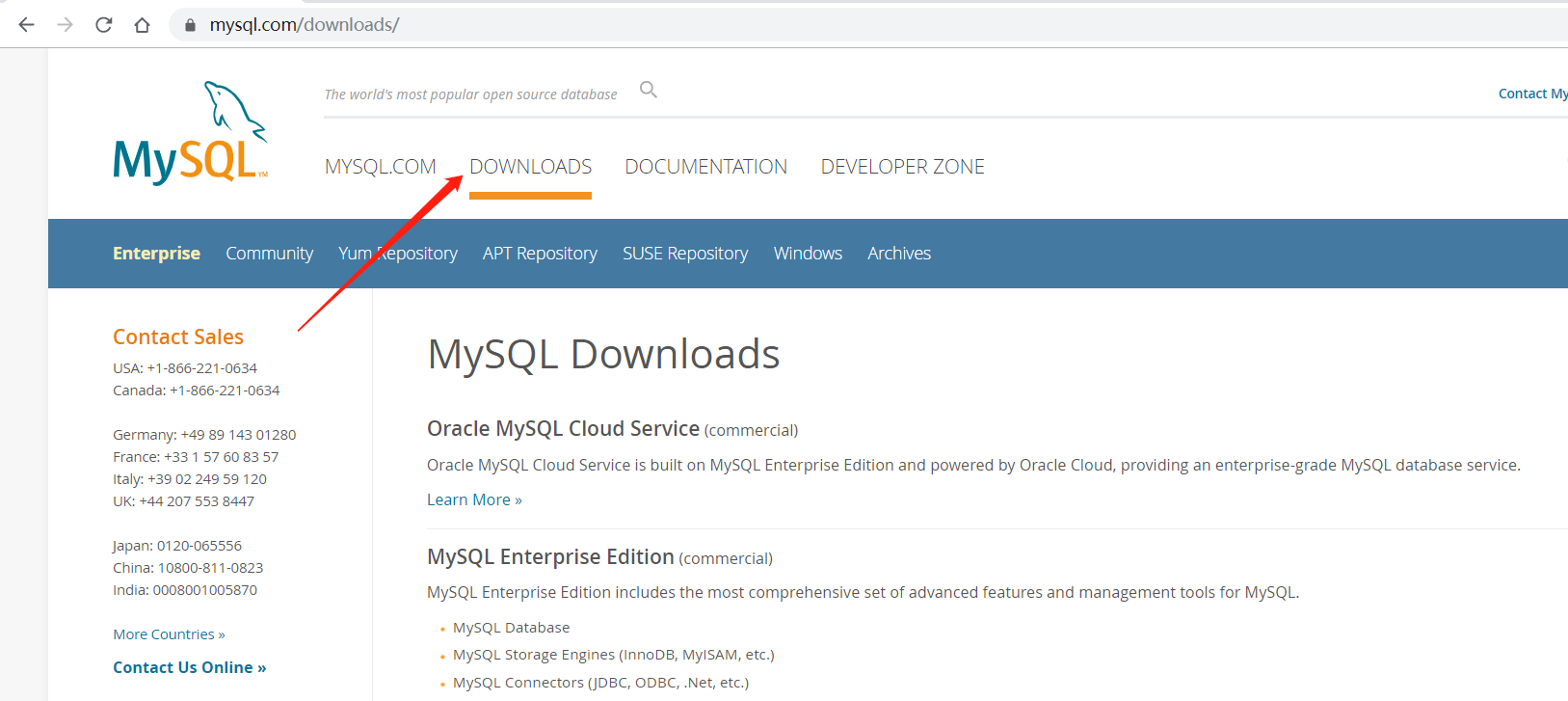Reload the page with refresh icon
The width and height of the screenshot is (1568, 701).
(x=104, y=25)
